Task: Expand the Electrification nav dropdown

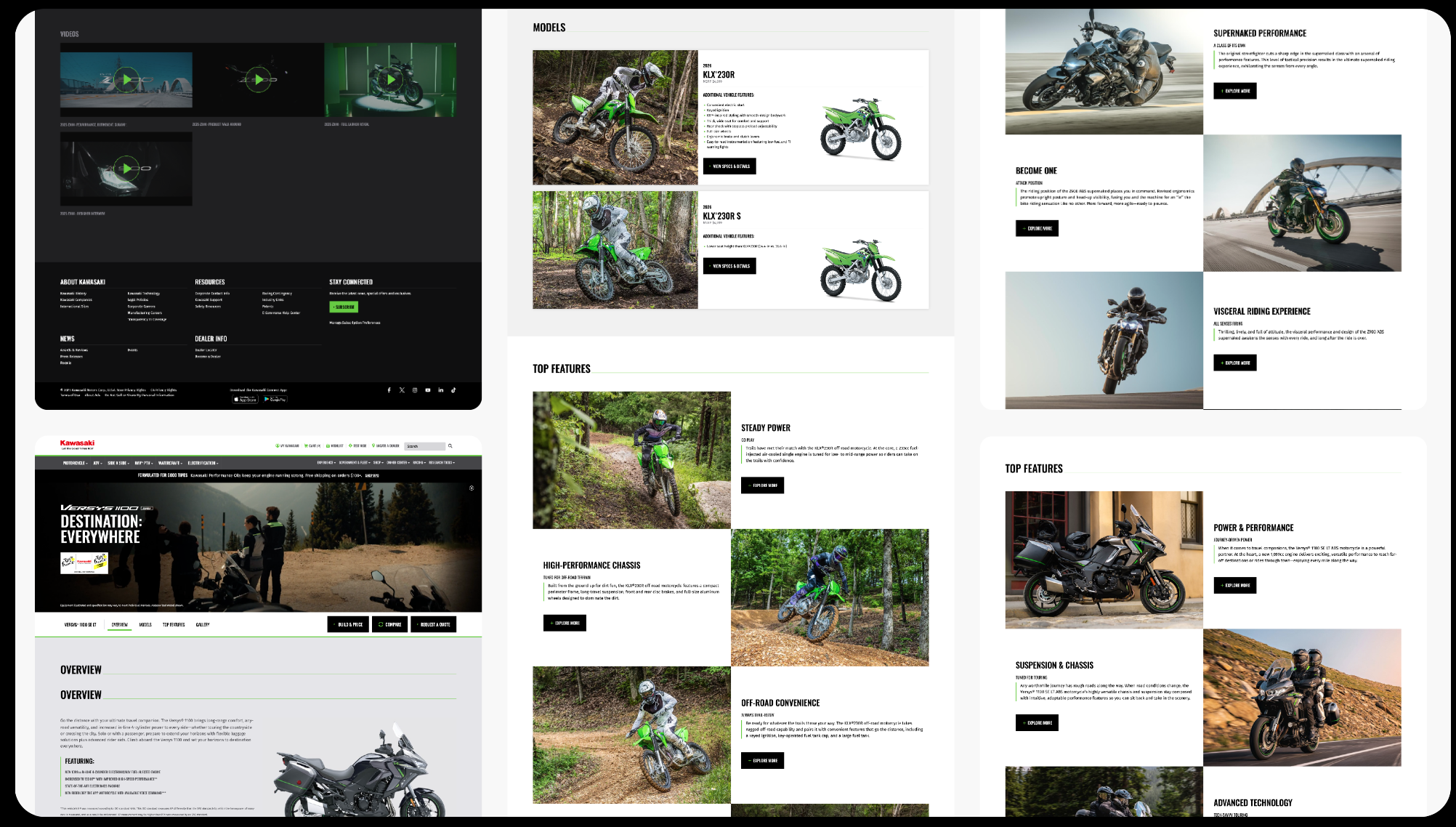Action: [203, 463]
